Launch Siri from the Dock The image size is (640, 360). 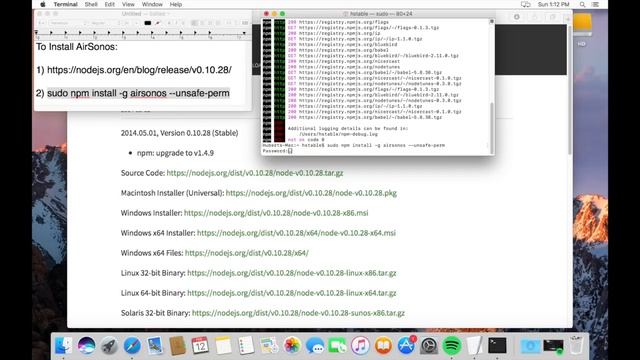point(86,346)
